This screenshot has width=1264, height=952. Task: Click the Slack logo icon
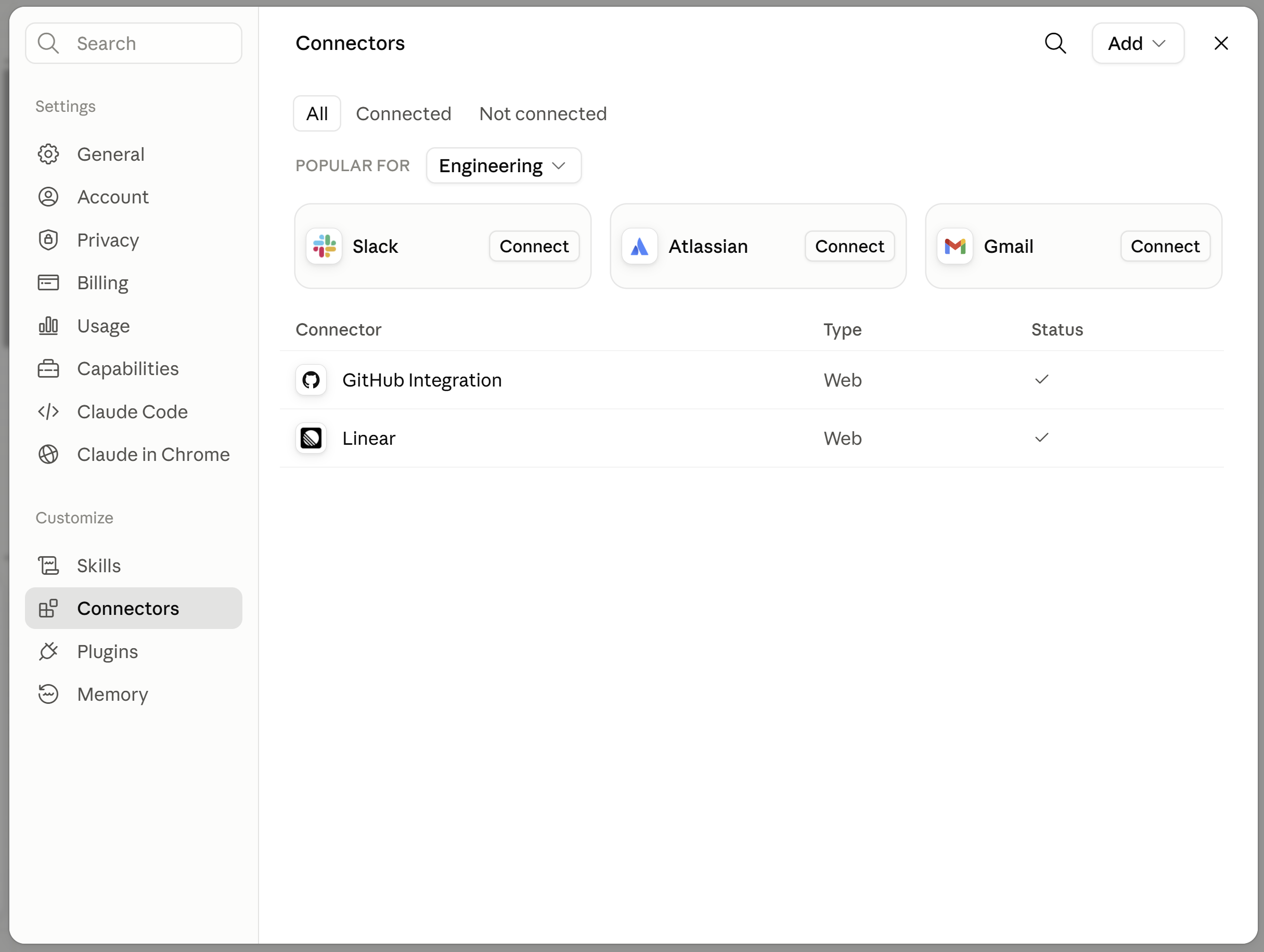(x=324, y=246)
